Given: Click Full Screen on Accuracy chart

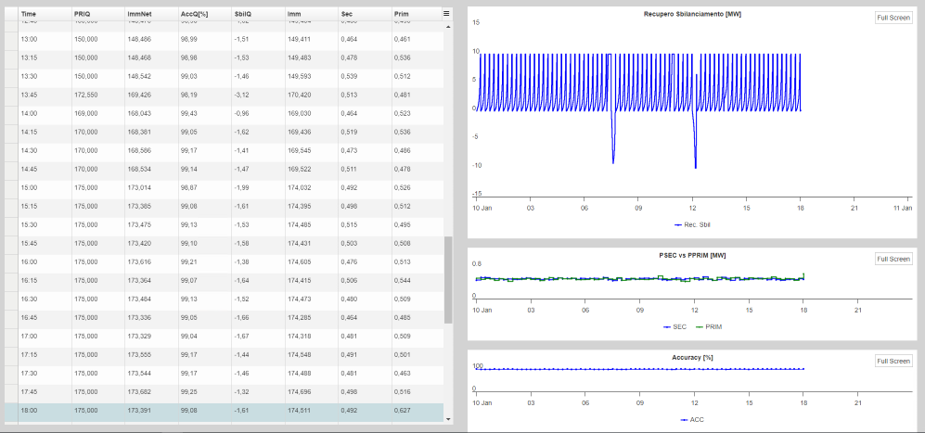Looking at the screenshot, I should (x=893, y=361).
